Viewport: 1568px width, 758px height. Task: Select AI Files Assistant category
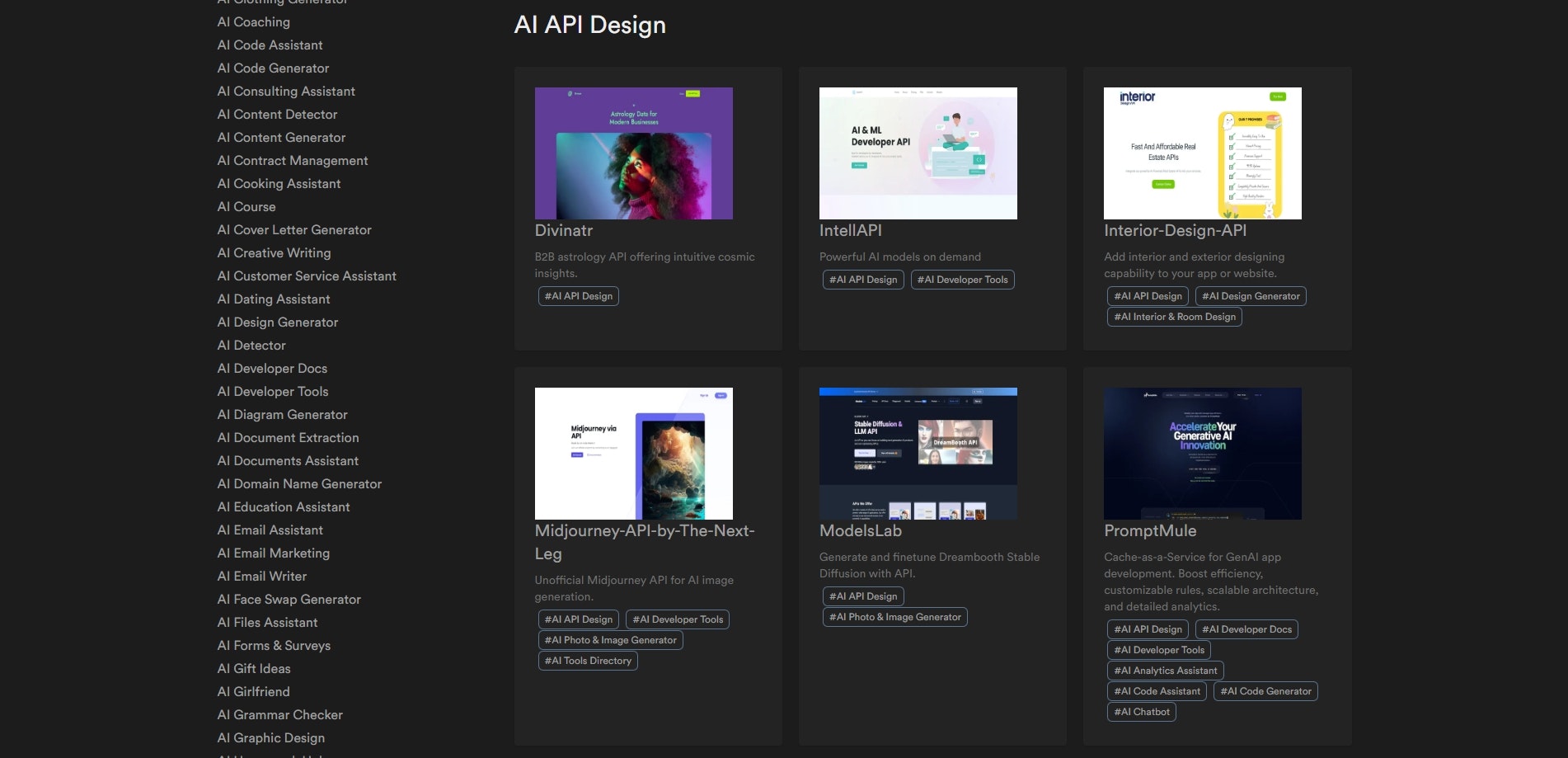click(x=267, y=623)
